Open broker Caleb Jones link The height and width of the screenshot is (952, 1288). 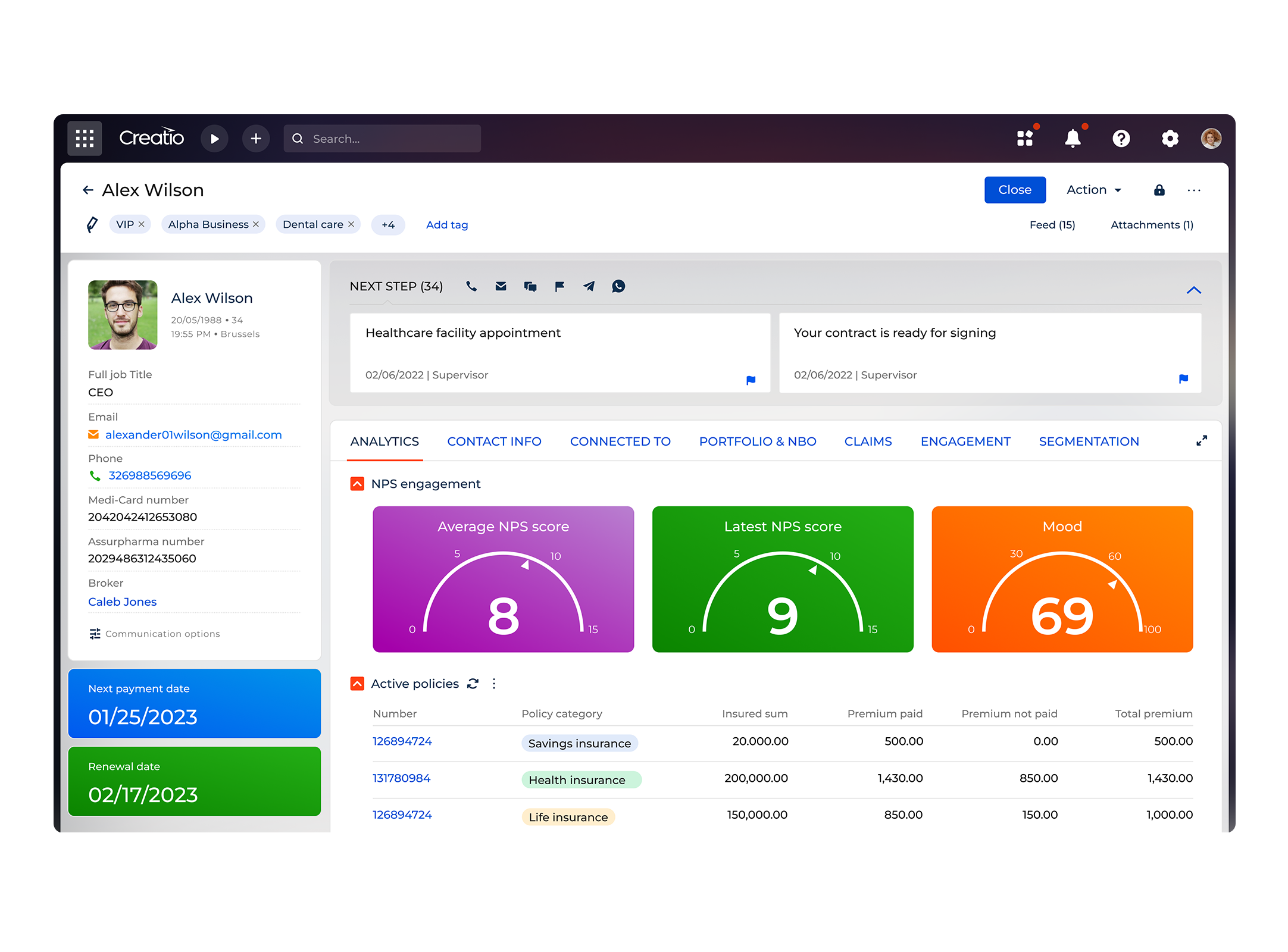coord(123,602)
